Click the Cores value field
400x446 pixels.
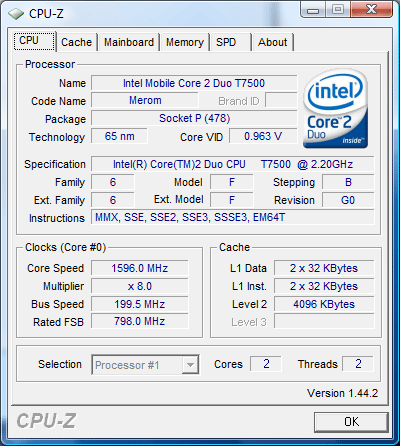pyautogui.click(x=266, y=364)
